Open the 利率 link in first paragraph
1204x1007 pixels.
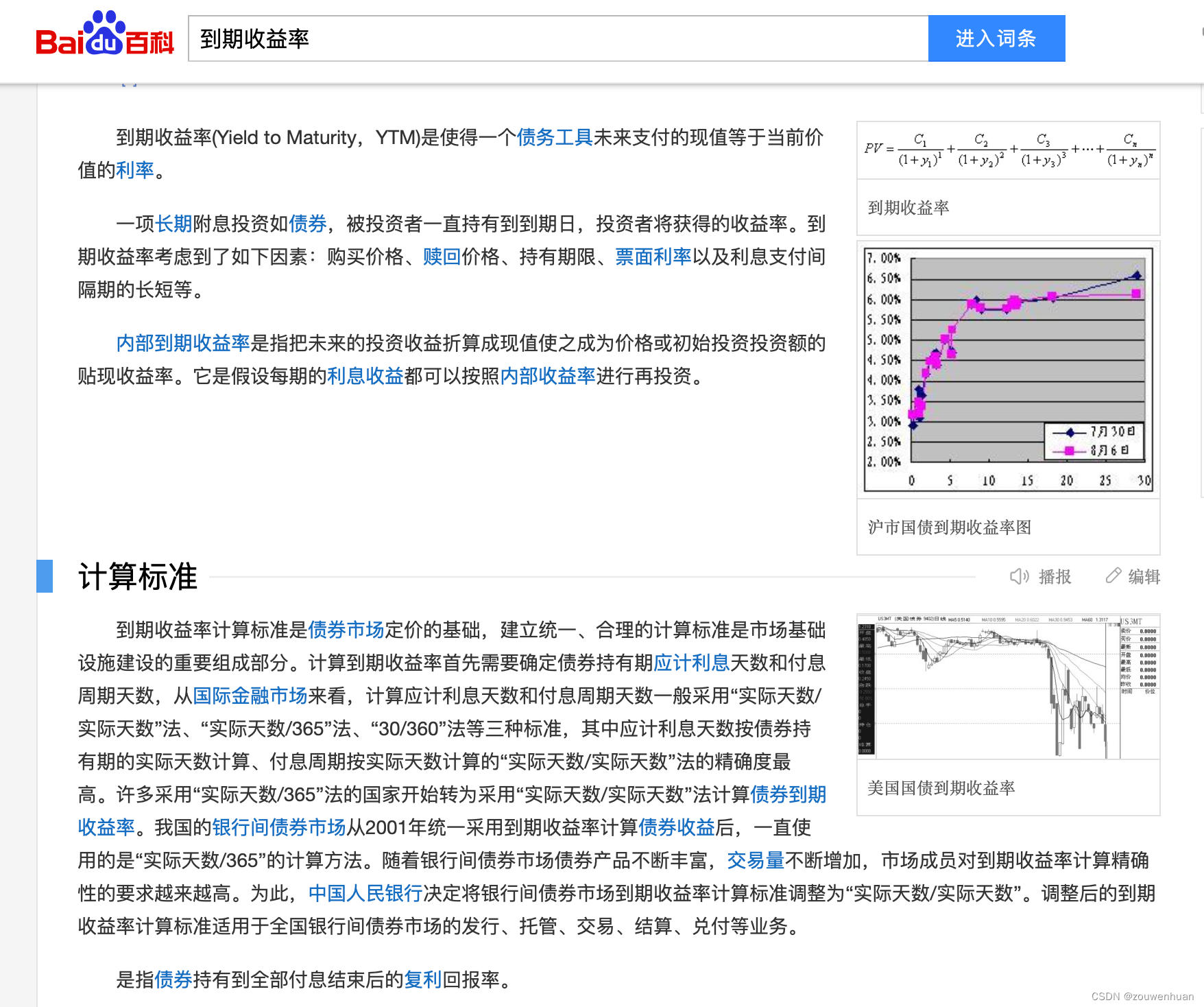pos(135,170)
